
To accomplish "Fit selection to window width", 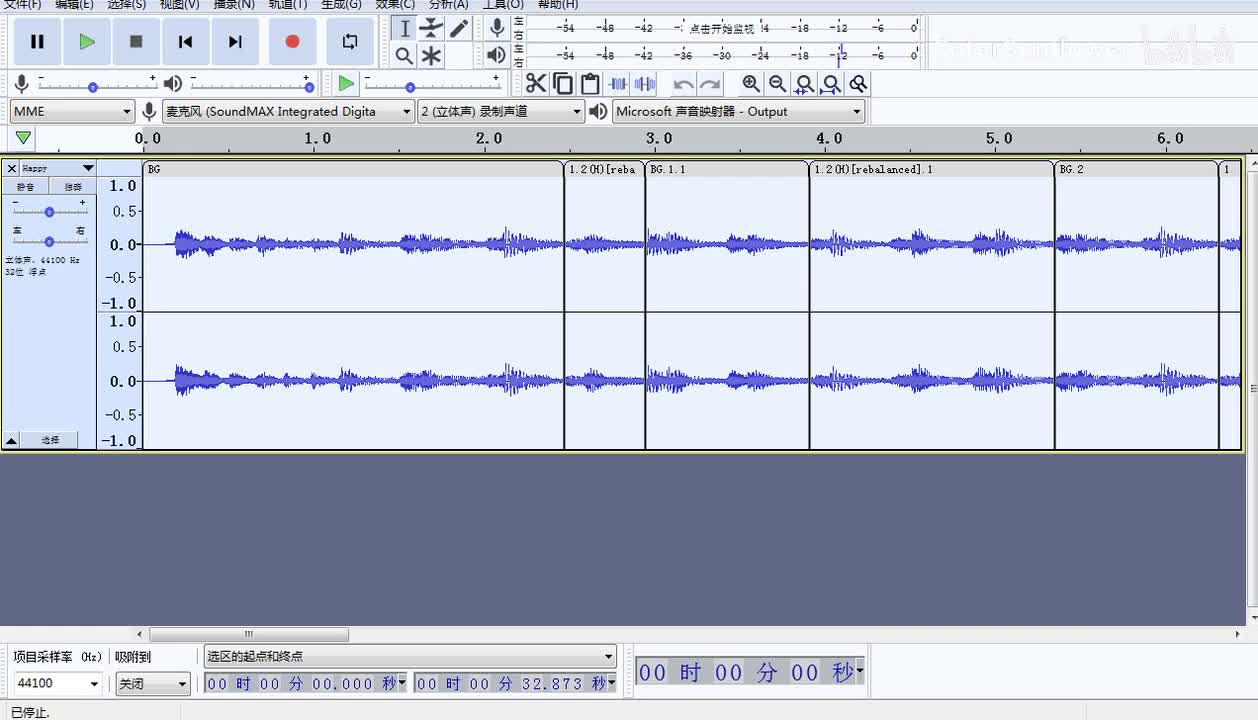I will 804,84.
